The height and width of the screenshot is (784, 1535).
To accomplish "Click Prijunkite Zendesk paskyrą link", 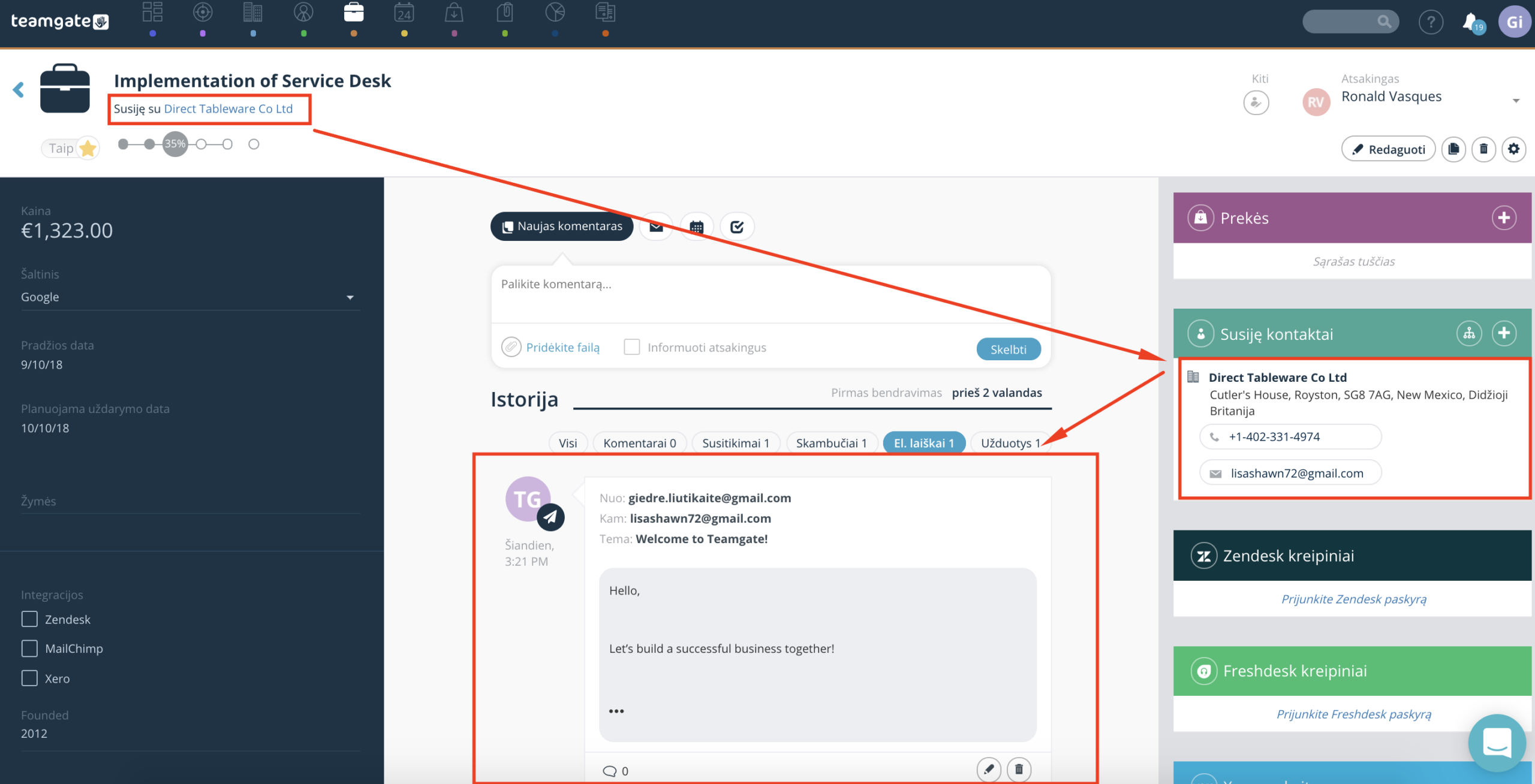I will coord(1354,599).
